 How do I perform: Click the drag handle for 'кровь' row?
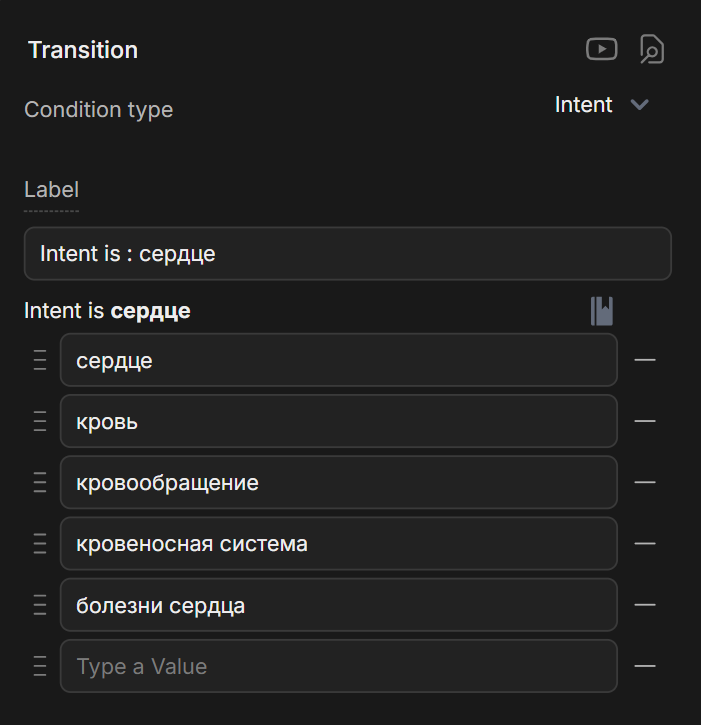pos(40,421)
